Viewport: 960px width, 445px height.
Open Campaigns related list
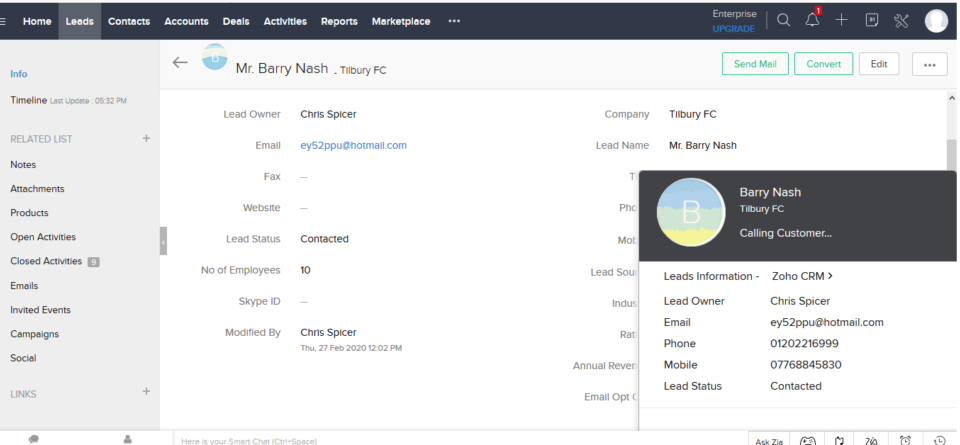(35, 334)
